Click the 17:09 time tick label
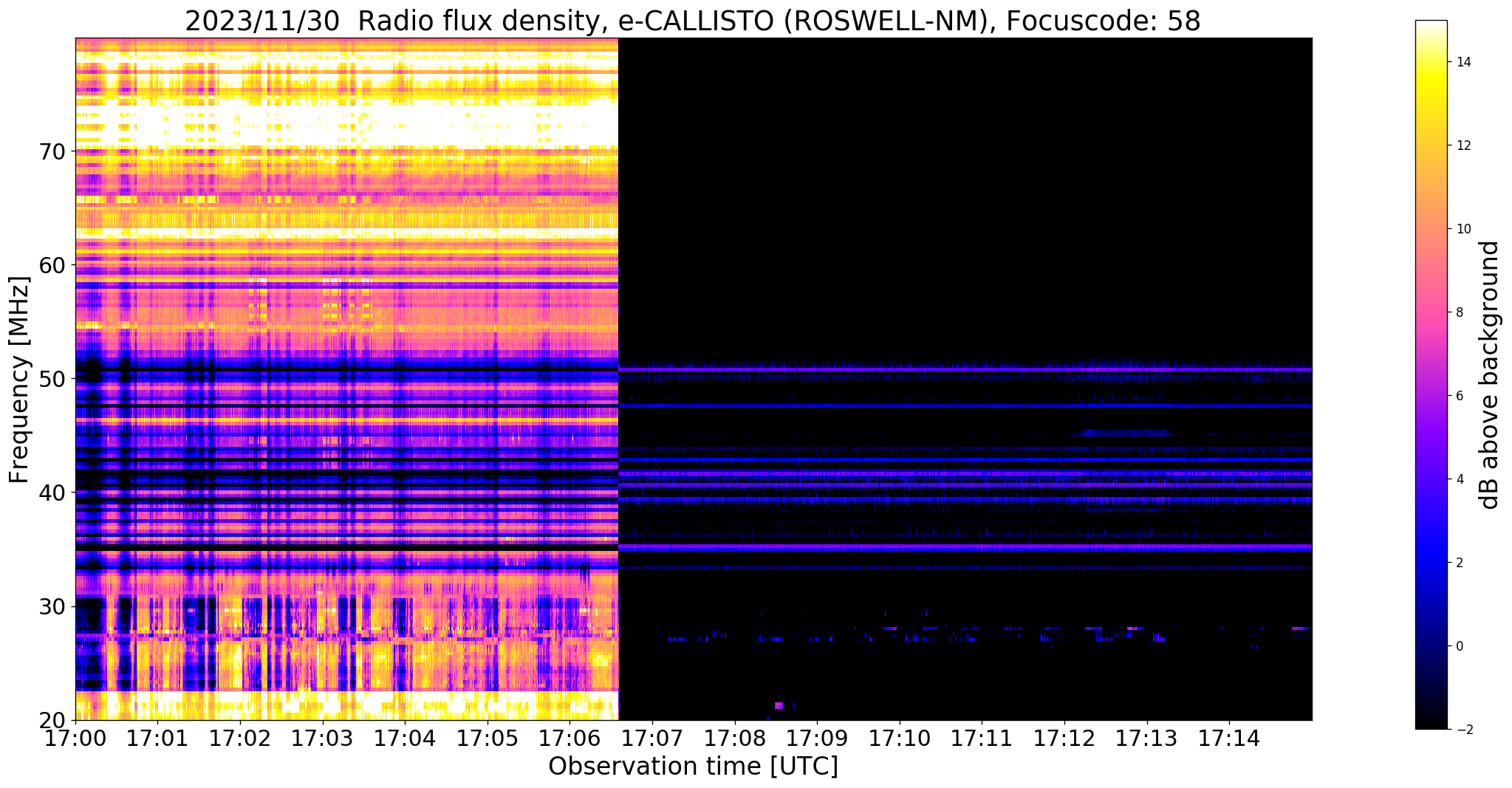This screenshot has height=788, width=1512. click(817, 737)
